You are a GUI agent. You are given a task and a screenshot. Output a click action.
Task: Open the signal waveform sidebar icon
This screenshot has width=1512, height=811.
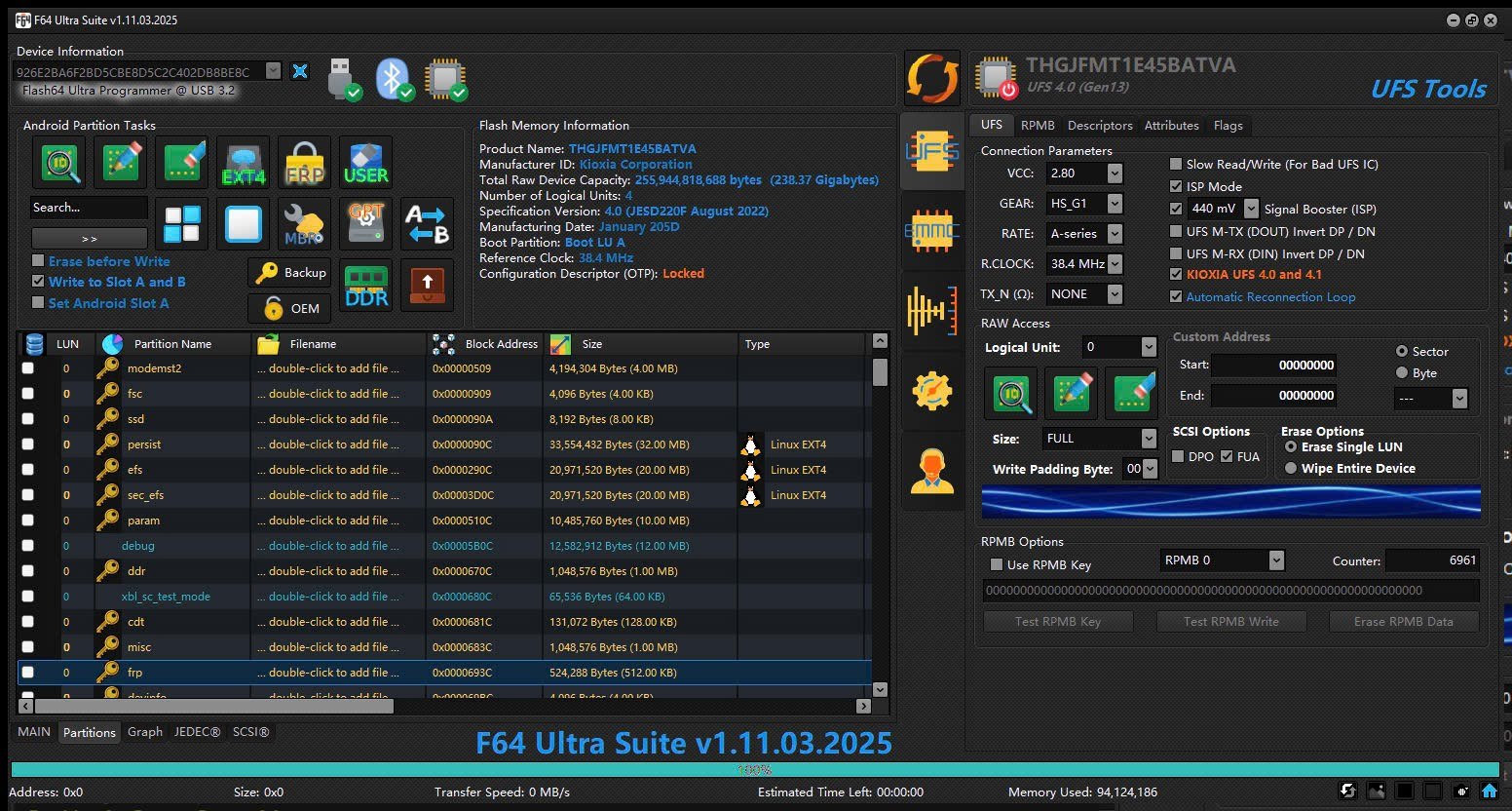pos(932,310)
